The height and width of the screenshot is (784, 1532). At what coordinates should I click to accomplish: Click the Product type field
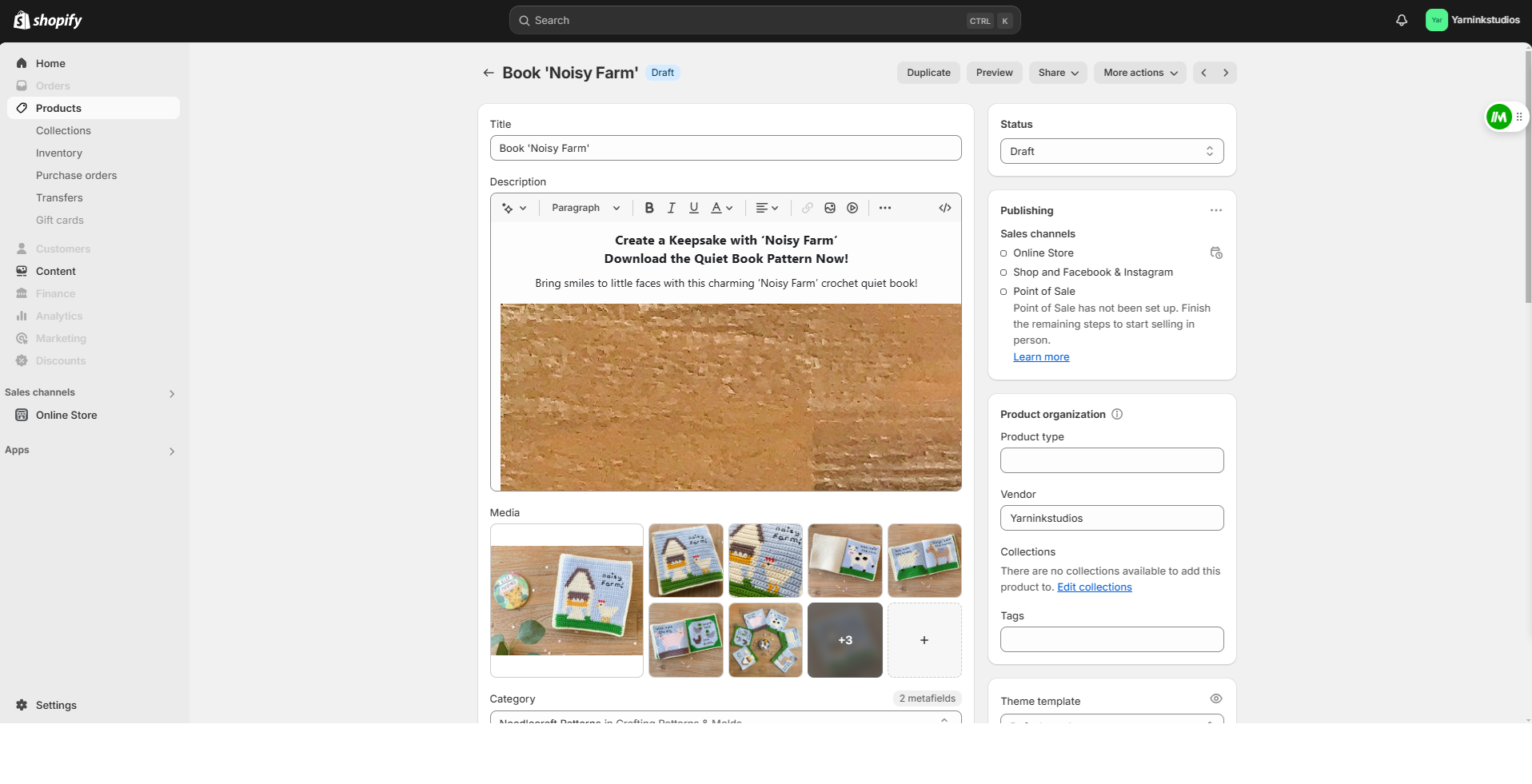point(1111,460)
